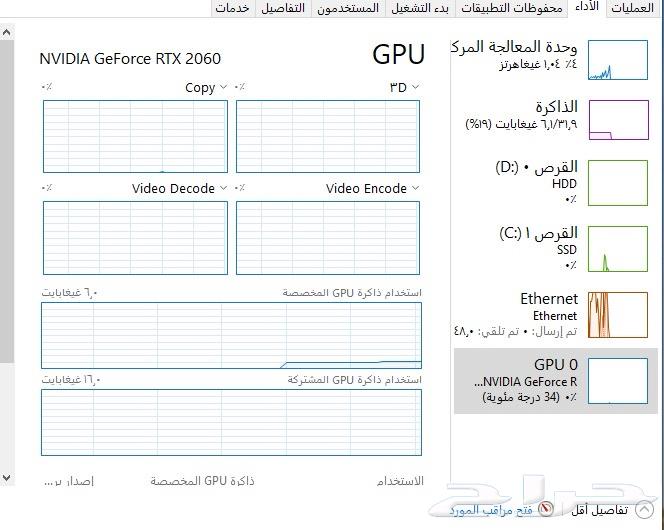Open the 3D engine dropdown
This screenshot has width=664, height=530.
pos(404,88)
